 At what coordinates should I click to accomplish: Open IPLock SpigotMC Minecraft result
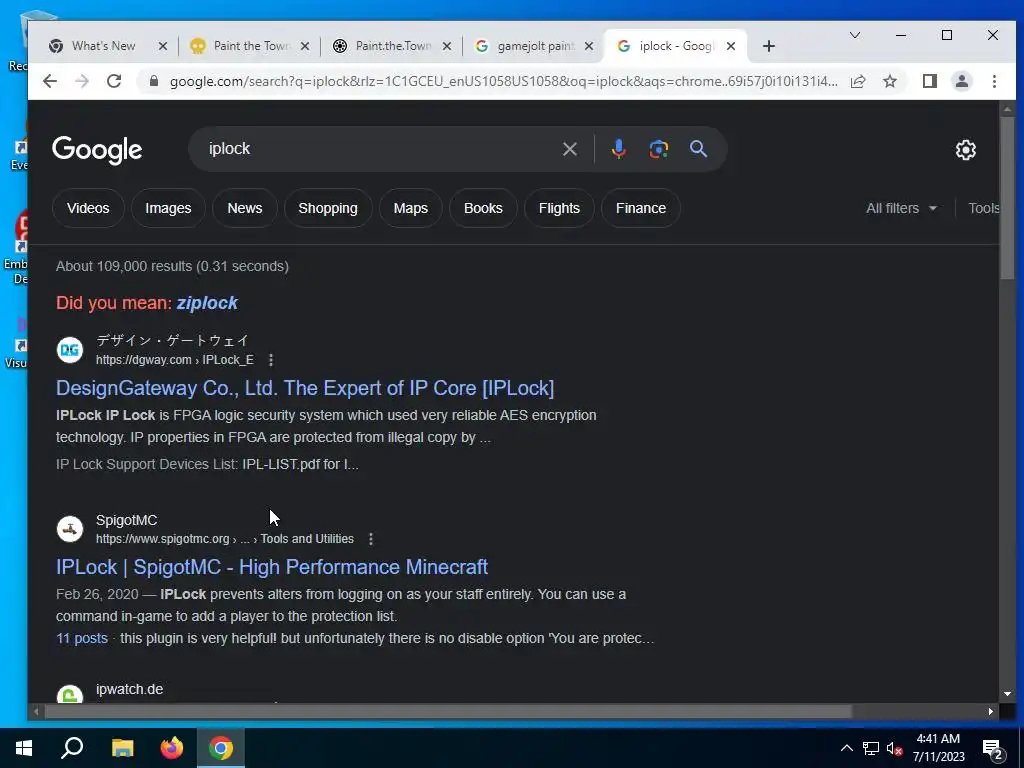272,567
